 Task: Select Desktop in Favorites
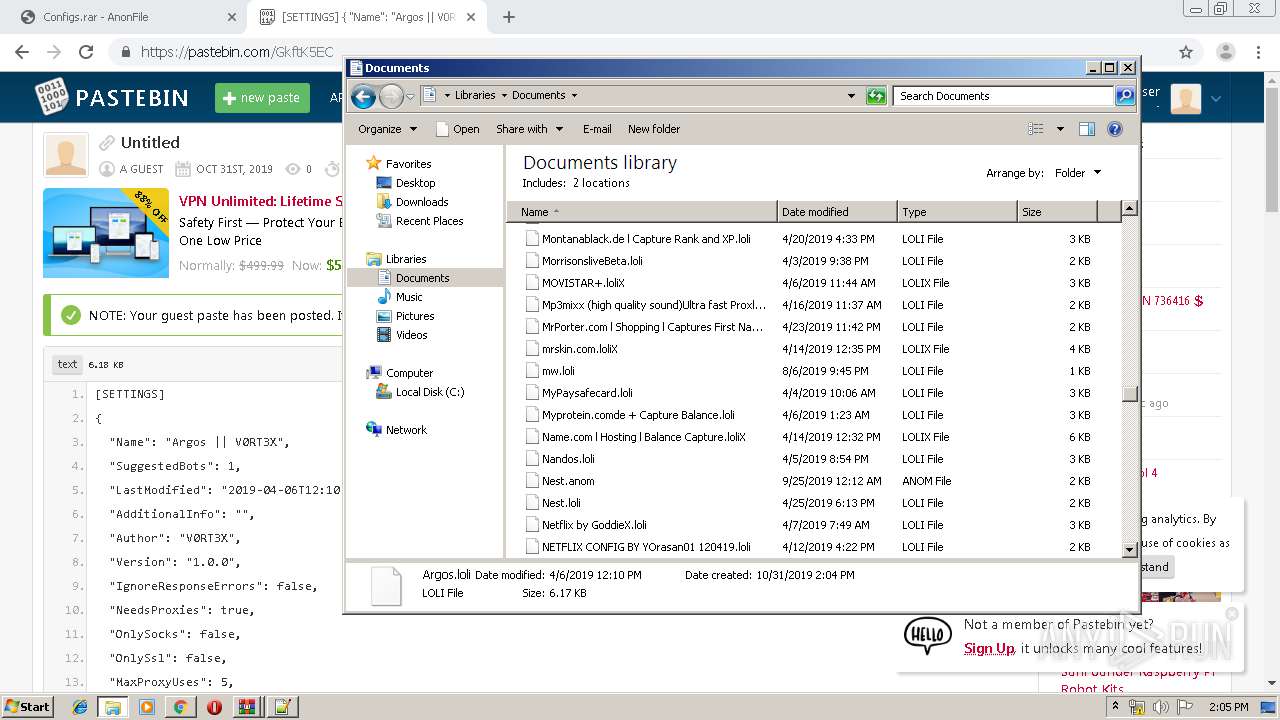415,183
